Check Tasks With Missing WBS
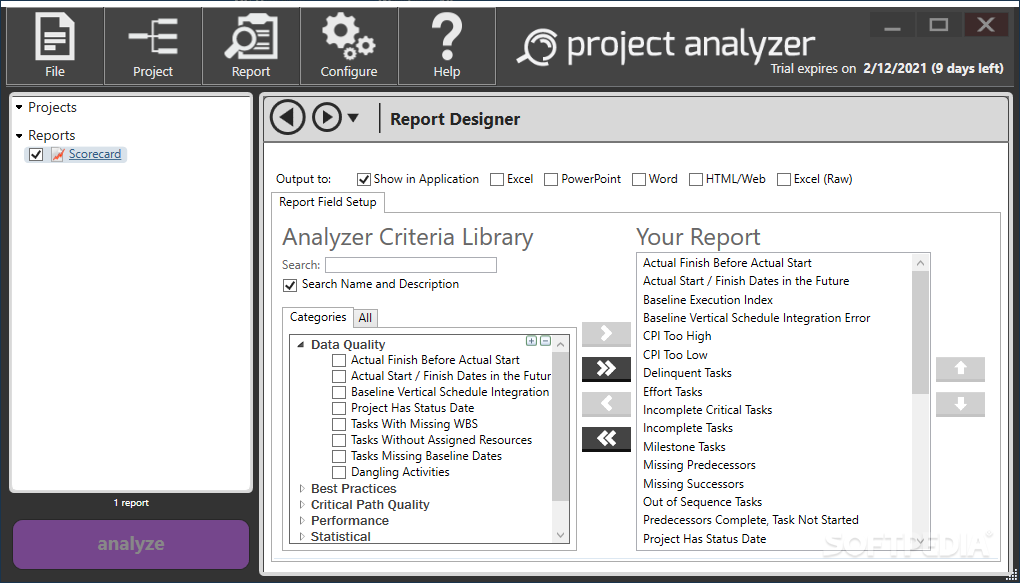 [x=339, y=424]
